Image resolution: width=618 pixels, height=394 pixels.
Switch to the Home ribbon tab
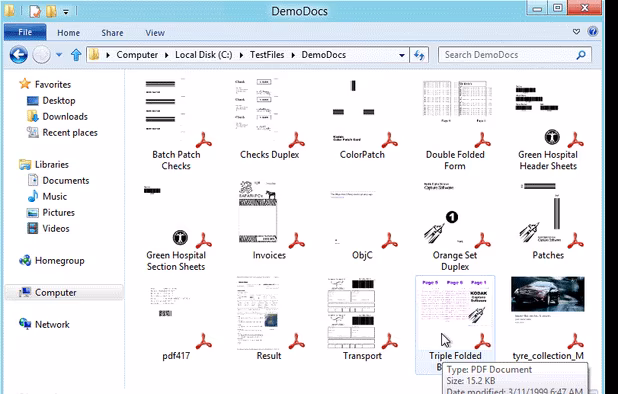pos(69,33)
